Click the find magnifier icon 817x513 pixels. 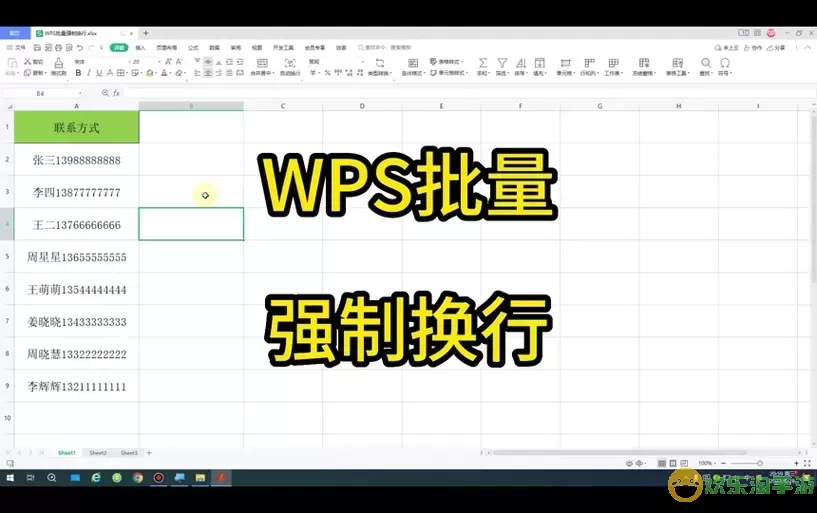click(706, 63)
